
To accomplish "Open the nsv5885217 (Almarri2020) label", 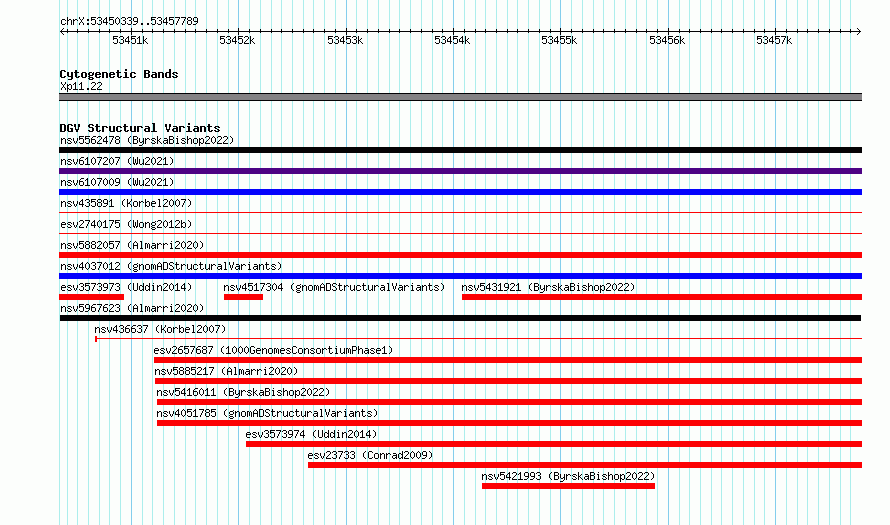I will tap(226, 371).
